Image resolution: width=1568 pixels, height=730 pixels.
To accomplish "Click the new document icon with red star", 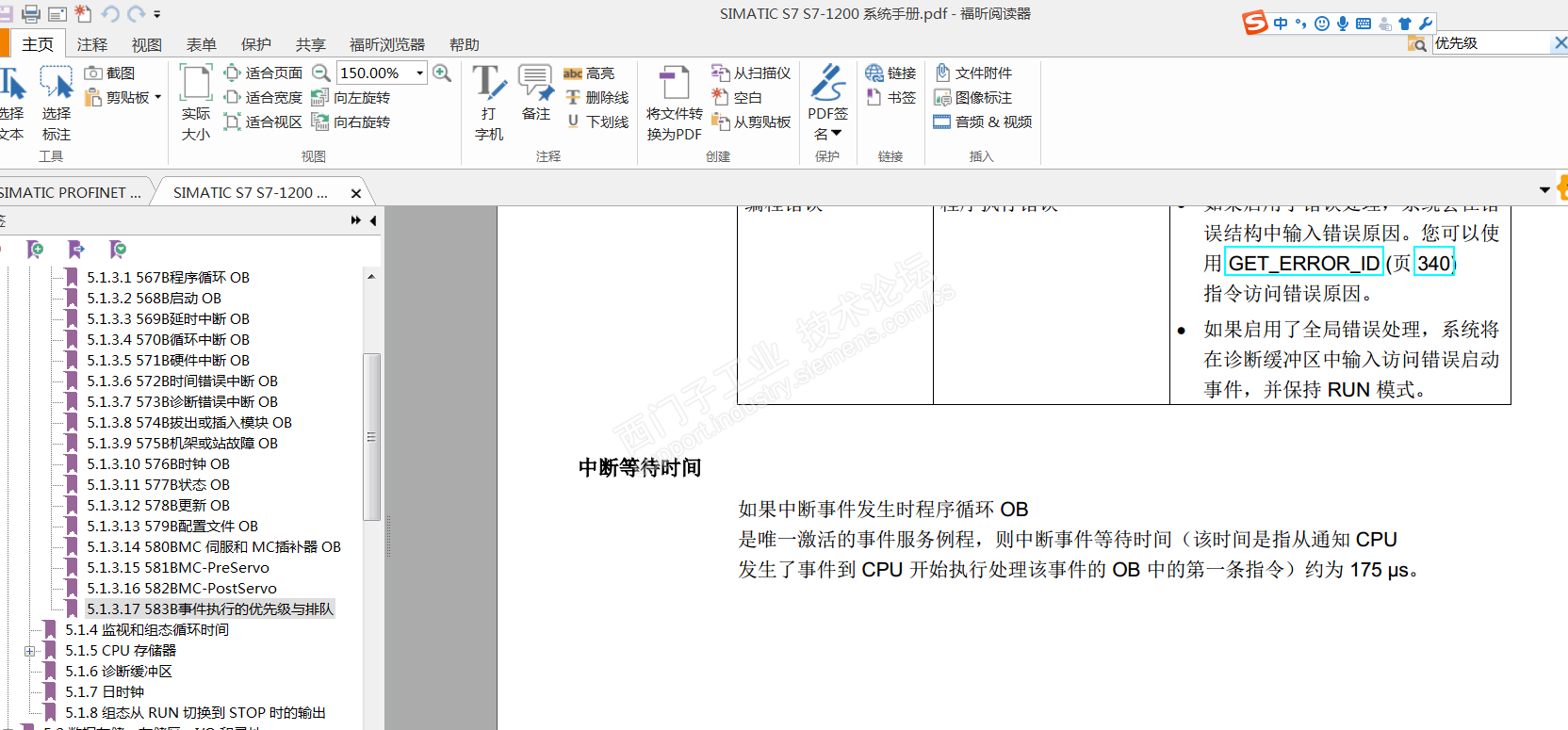I will [84, 13].
